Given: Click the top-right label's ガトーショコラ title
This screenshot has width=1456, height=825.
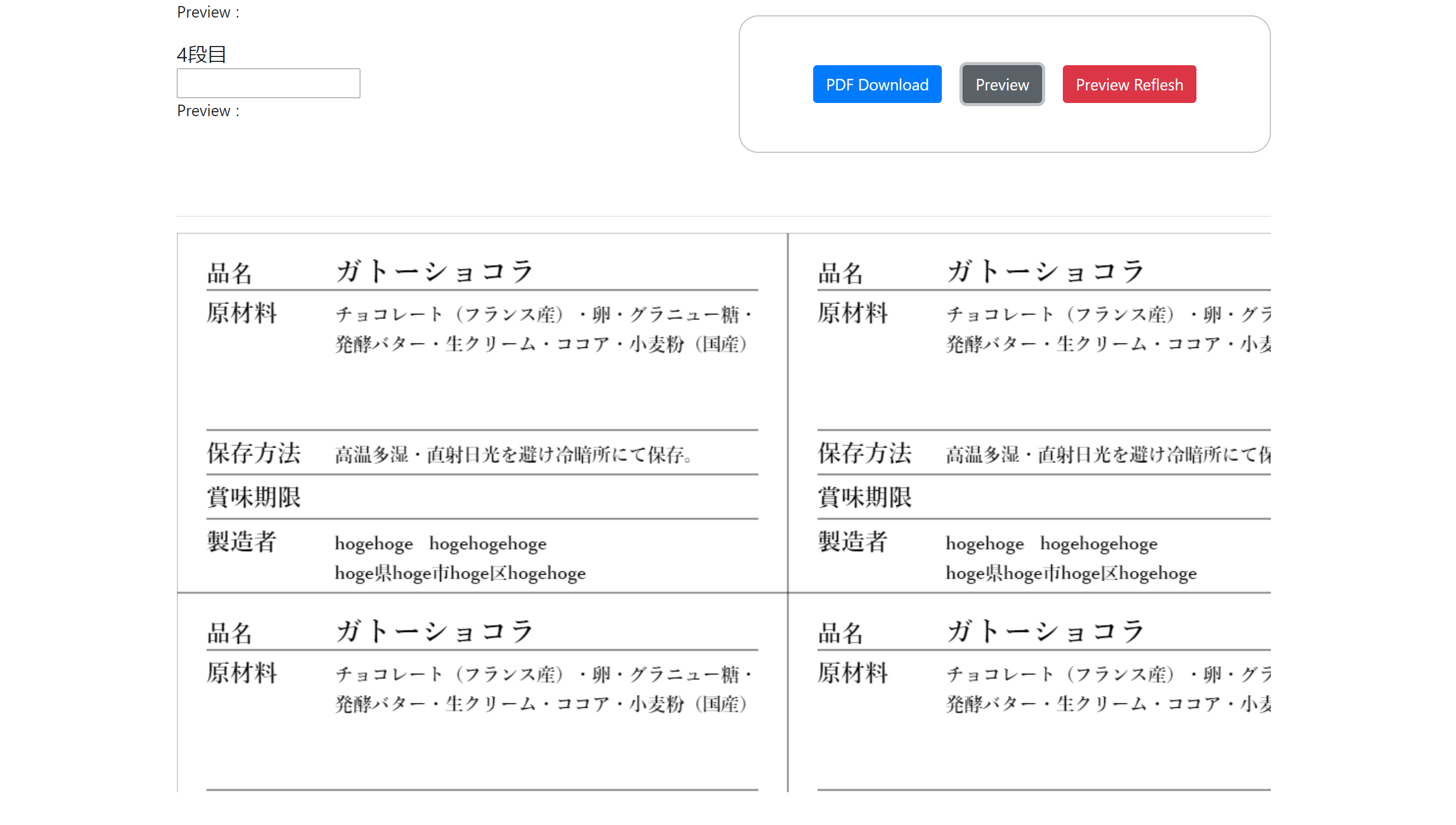Looking at the screenshot, I should (x=1045, y=271).
